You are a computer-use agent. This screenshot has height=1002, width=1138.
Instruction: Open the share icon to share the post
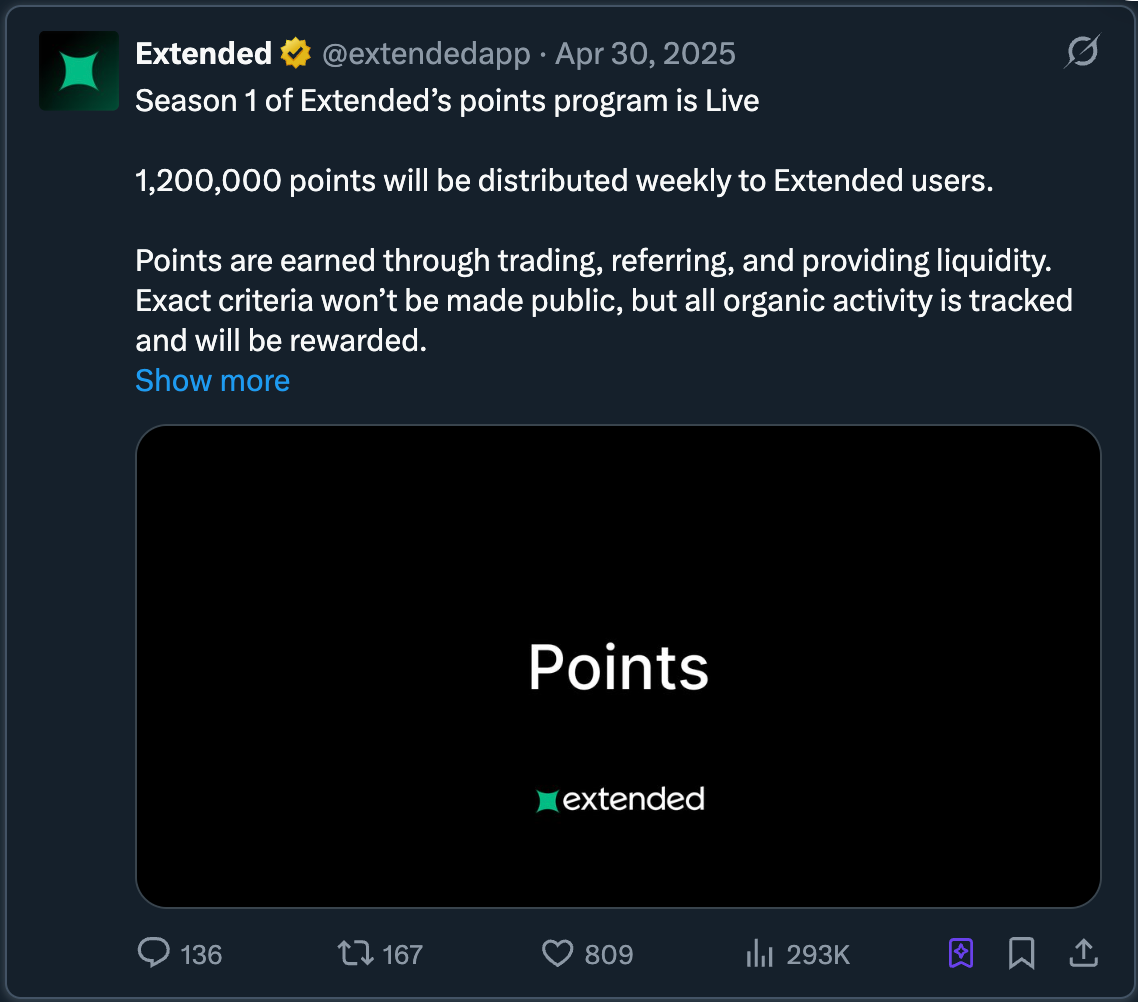pyautogui.click(x=1083, y=954)
